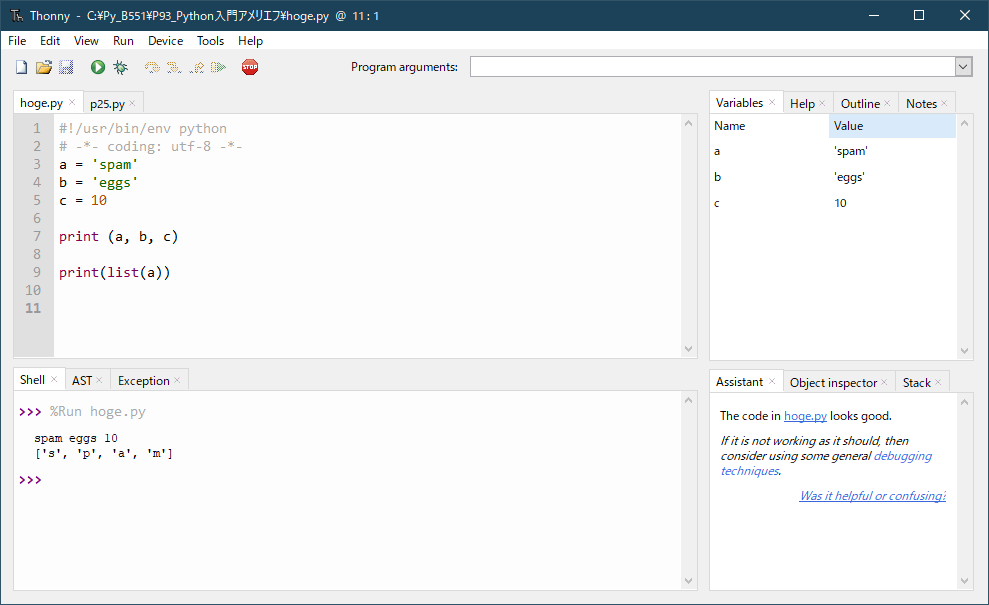
Task: Click in the Program arguments input field
Action: click(713, 66)
